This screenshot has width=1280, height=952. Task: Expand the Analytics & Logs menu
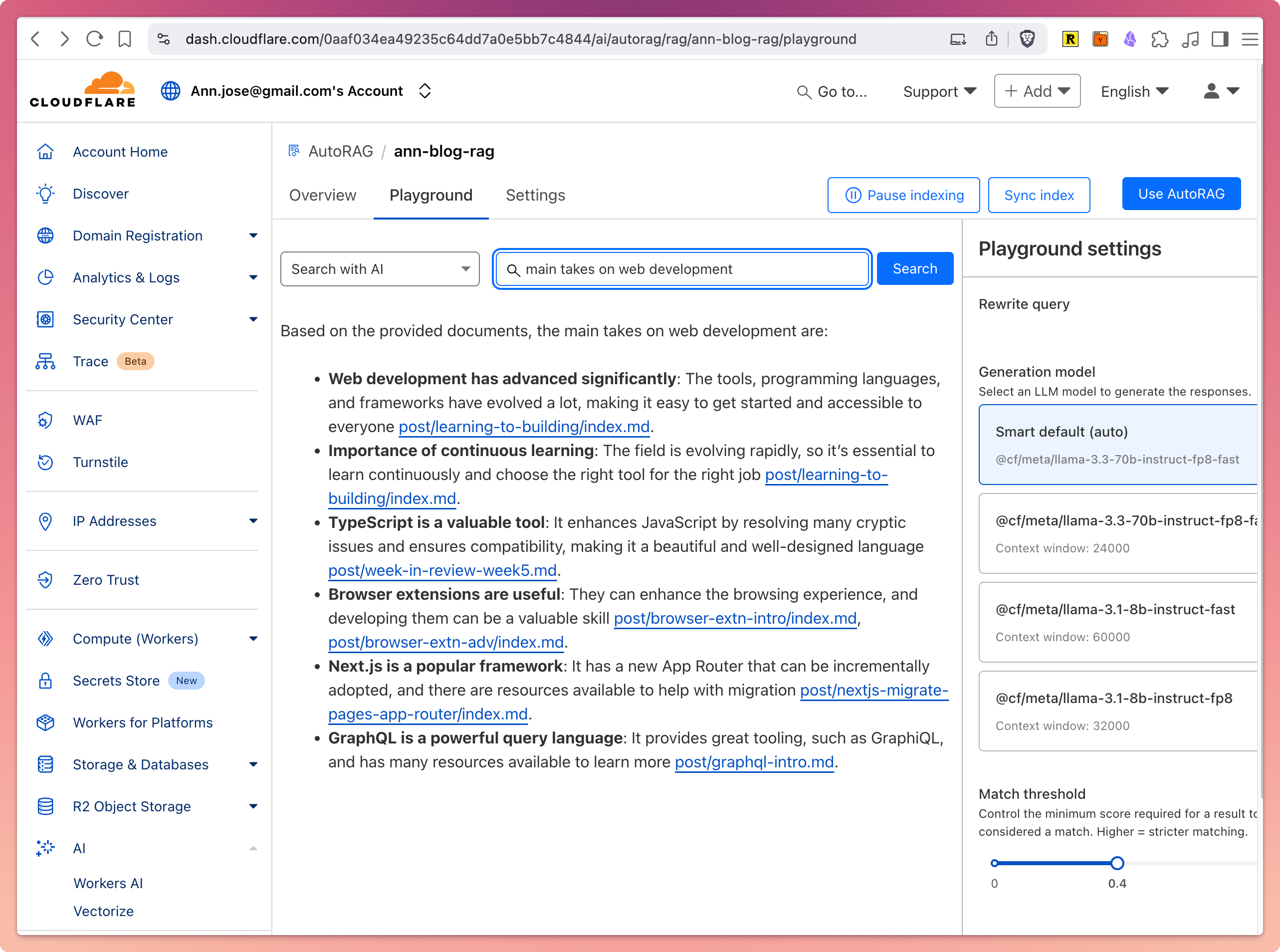253,278
